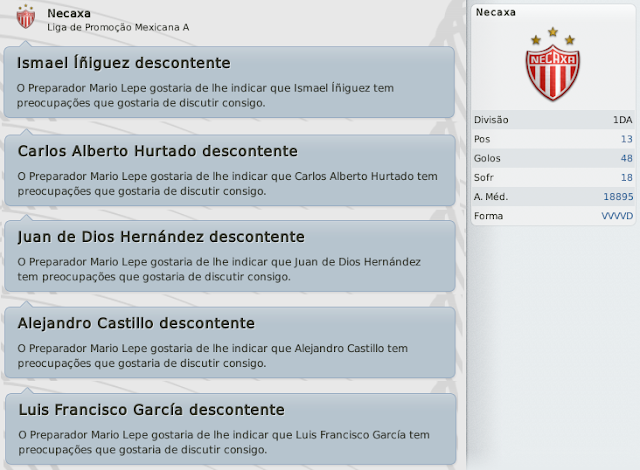
Task: Select the Forma row label
Action: 488,216
